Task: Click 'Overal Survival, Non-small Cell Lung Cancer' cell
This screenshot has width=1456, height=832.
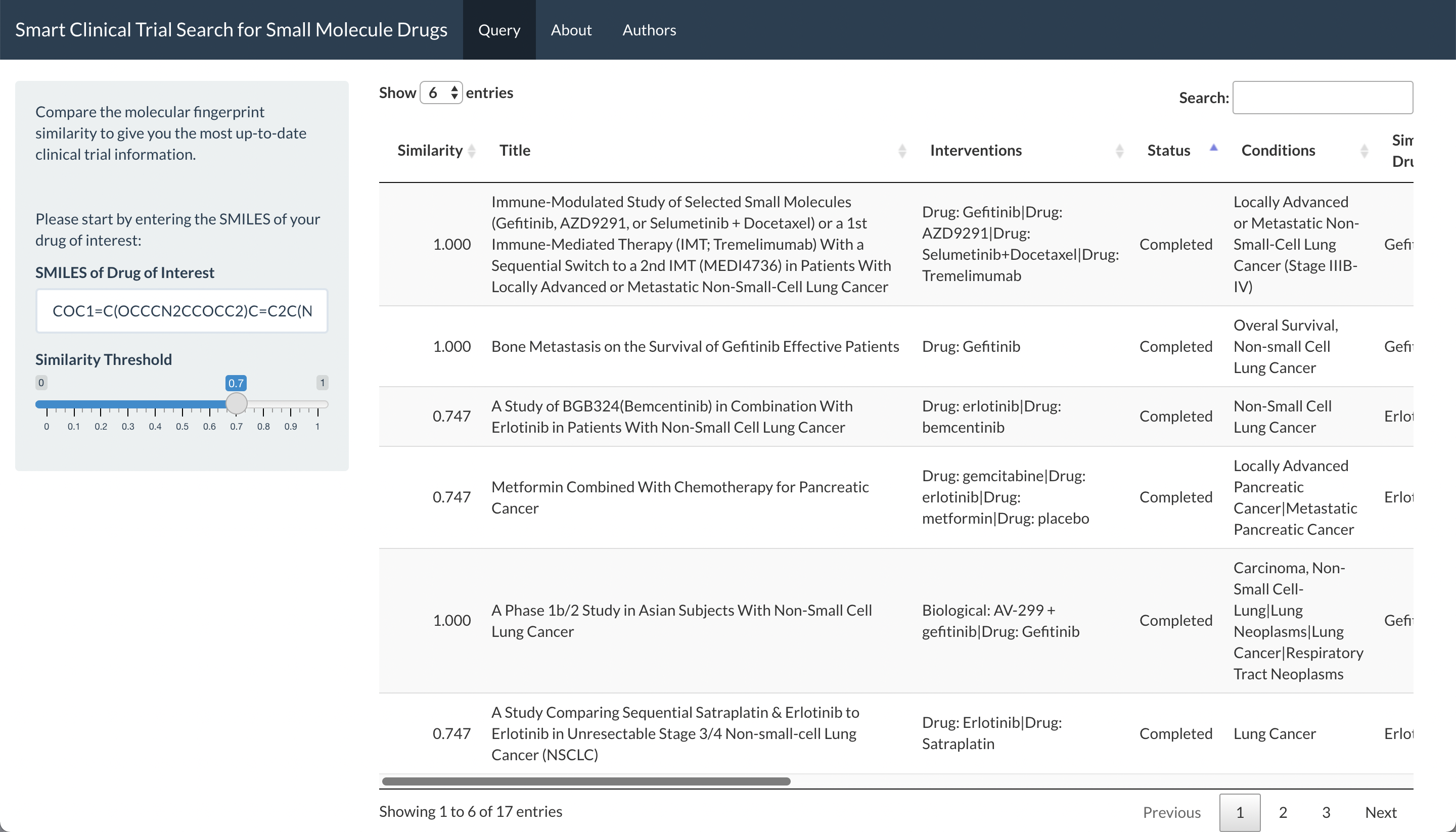Action: click(x=1286, y=346)
